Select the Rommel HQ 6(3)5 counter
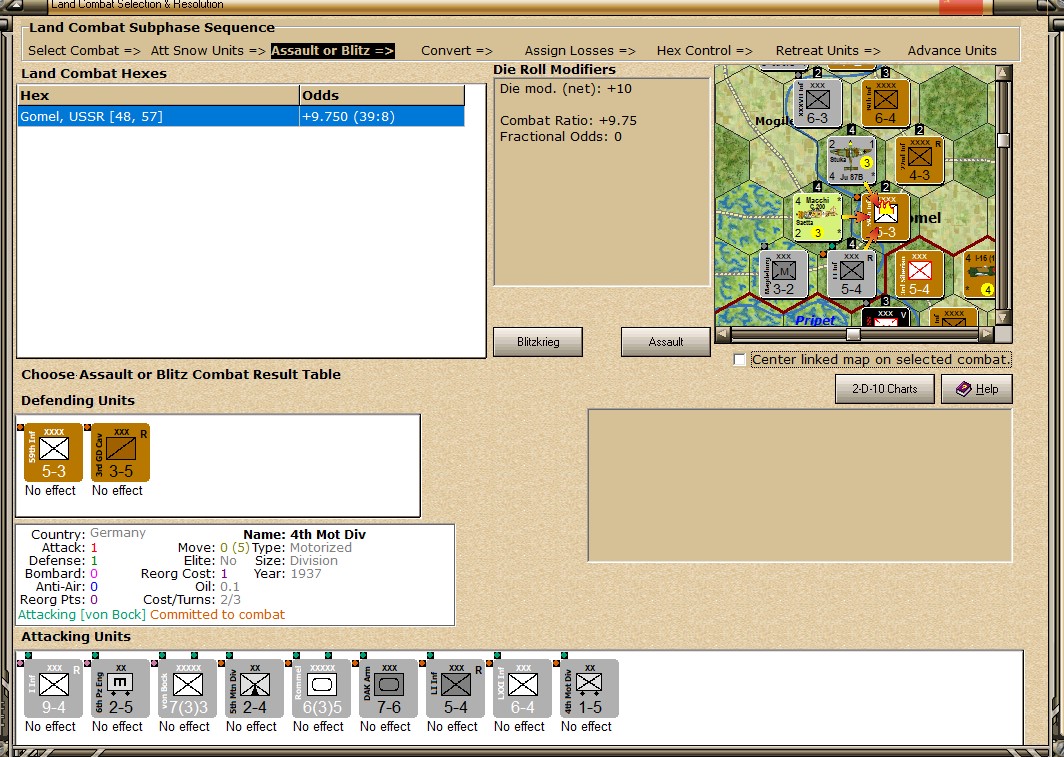 pos(322,688)
